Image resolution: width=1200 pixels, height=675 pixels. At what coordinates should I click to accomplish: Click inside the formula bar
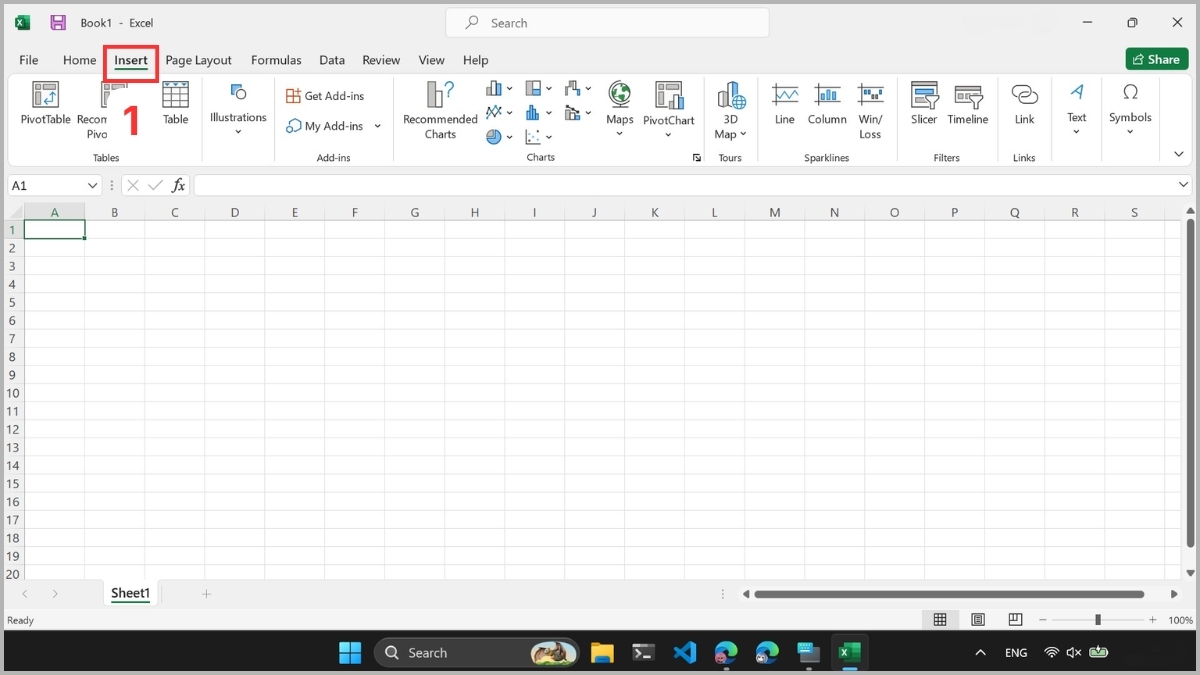pyautogui.click(x=685, y=185)
